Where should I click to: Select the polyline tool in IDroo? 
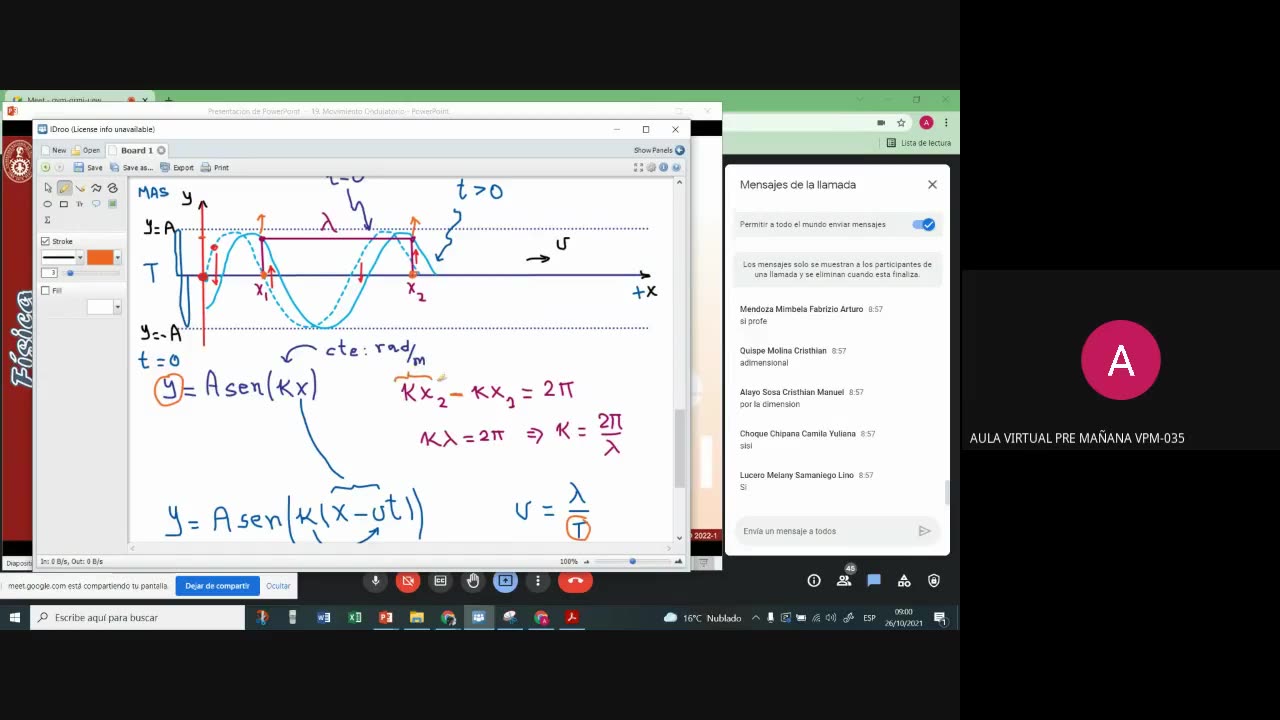click(x=96, y=188)
